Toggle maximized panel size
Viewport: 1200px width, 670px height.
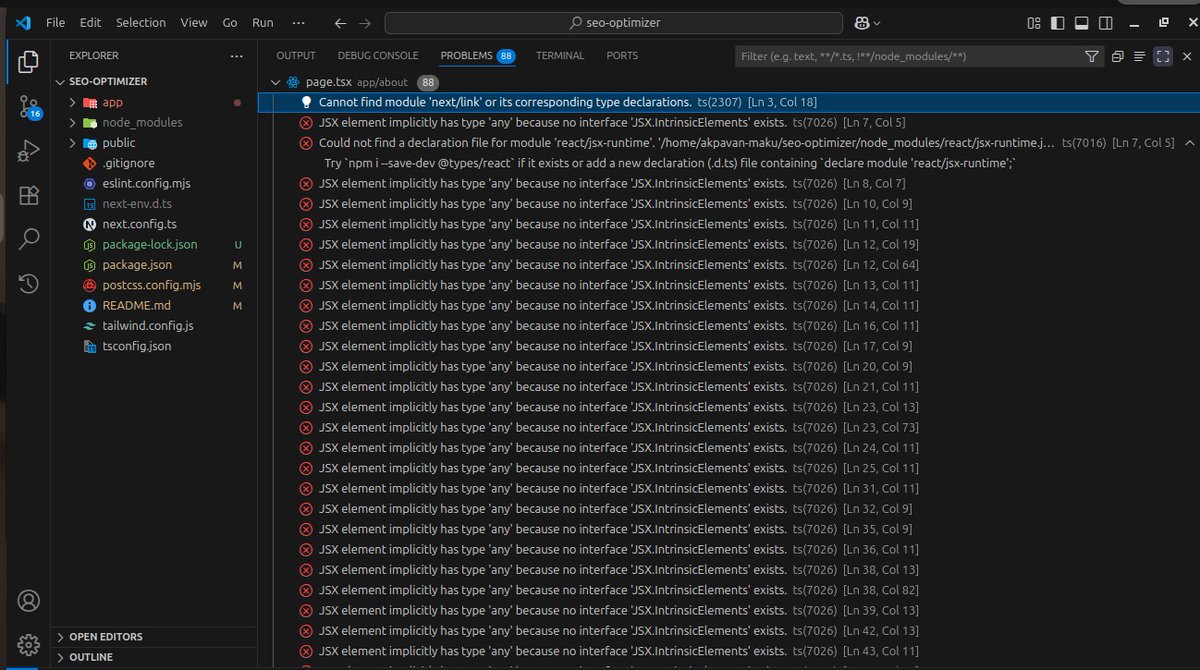[1162, 57]
